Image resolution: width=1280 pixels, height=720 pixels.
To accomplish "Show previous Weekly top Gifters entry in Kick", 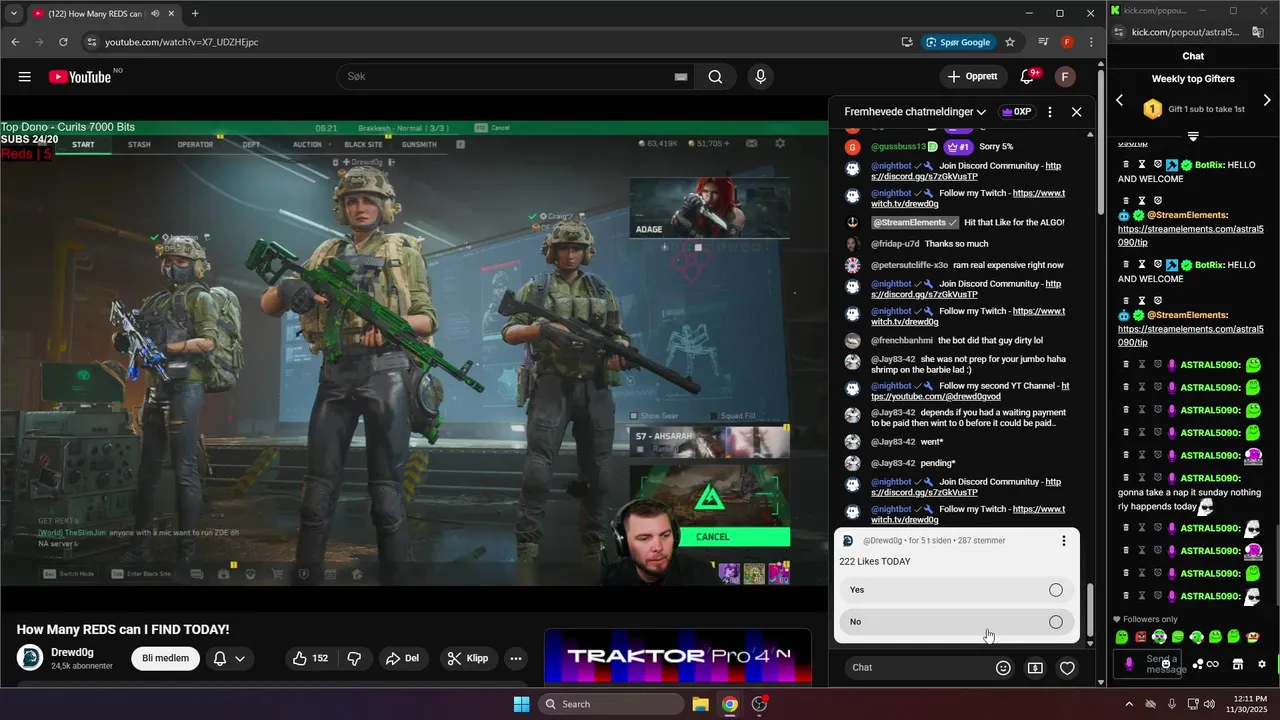I will [1120, 100].
